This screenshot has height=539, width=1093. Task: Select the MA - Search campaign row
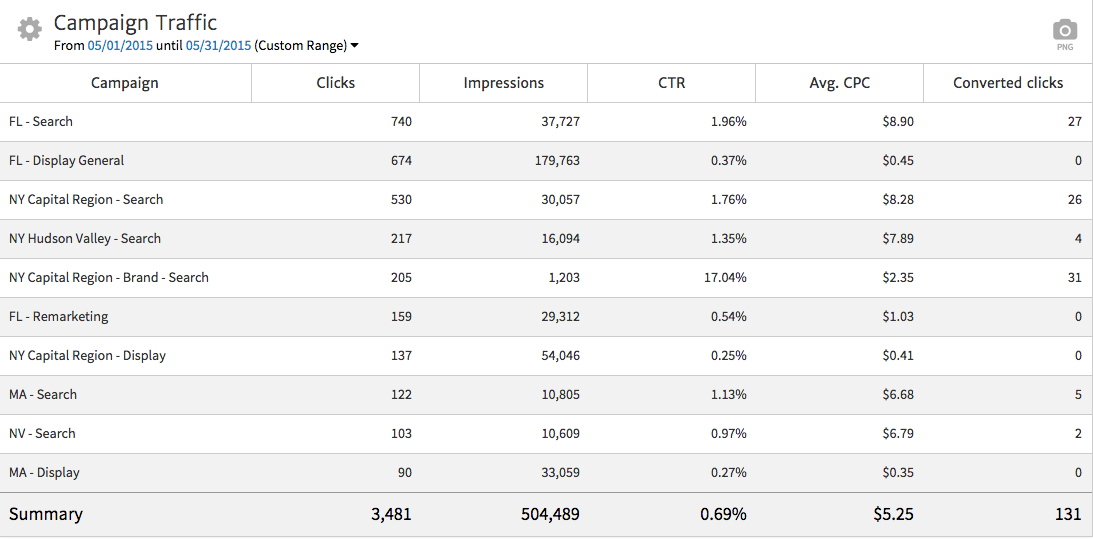pyautogui.click(x=43, y=395)
